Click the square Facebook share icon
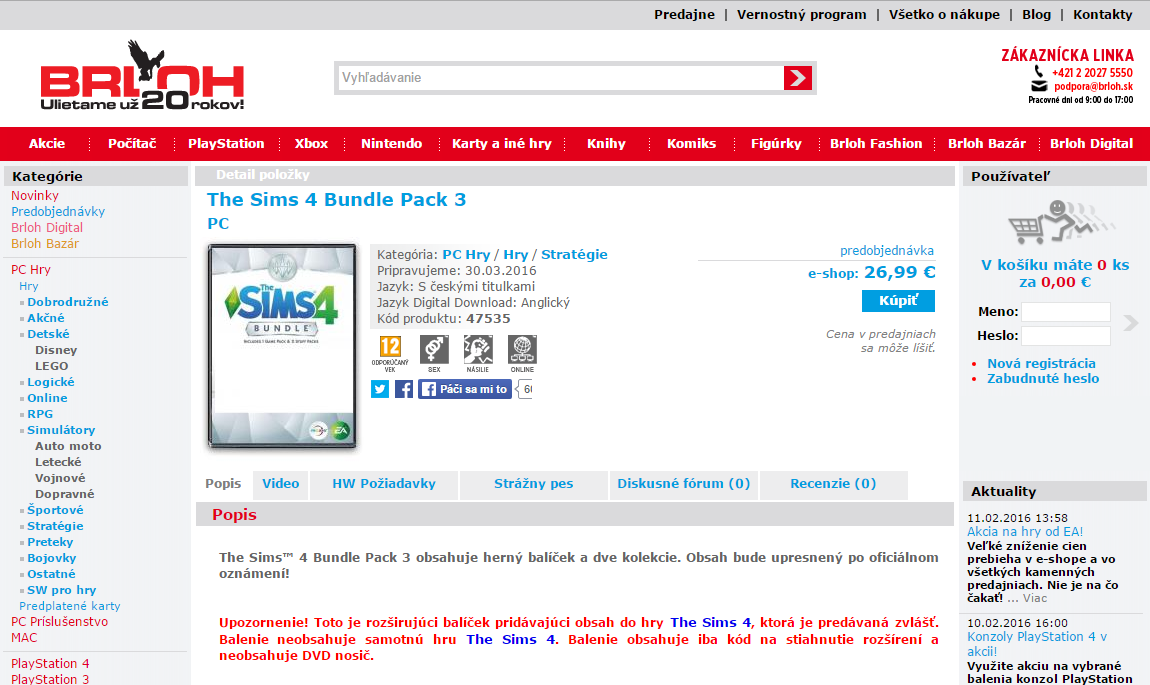 point(404,389)
